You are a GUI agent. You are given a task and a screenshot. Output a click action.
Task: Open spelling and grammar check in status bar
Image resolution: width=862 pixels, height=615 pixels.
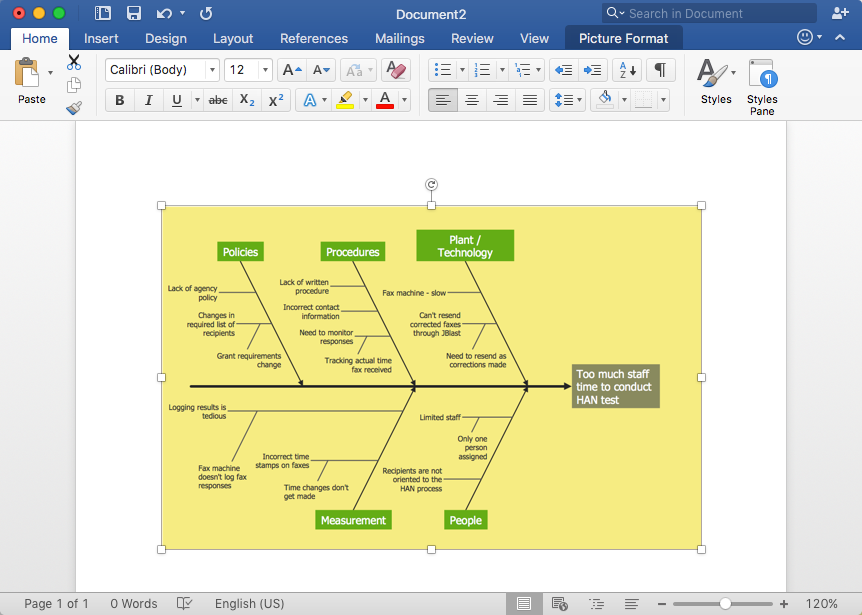click(184, 603)
